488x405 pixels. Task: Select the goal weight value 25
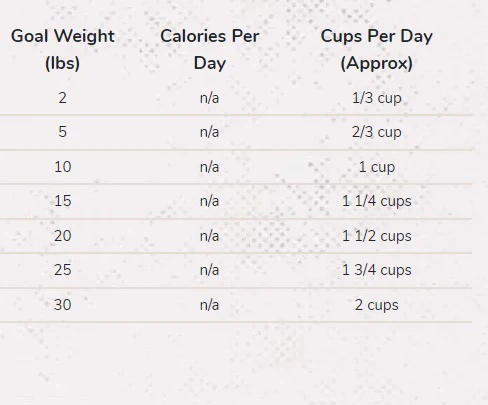(63, 270)
